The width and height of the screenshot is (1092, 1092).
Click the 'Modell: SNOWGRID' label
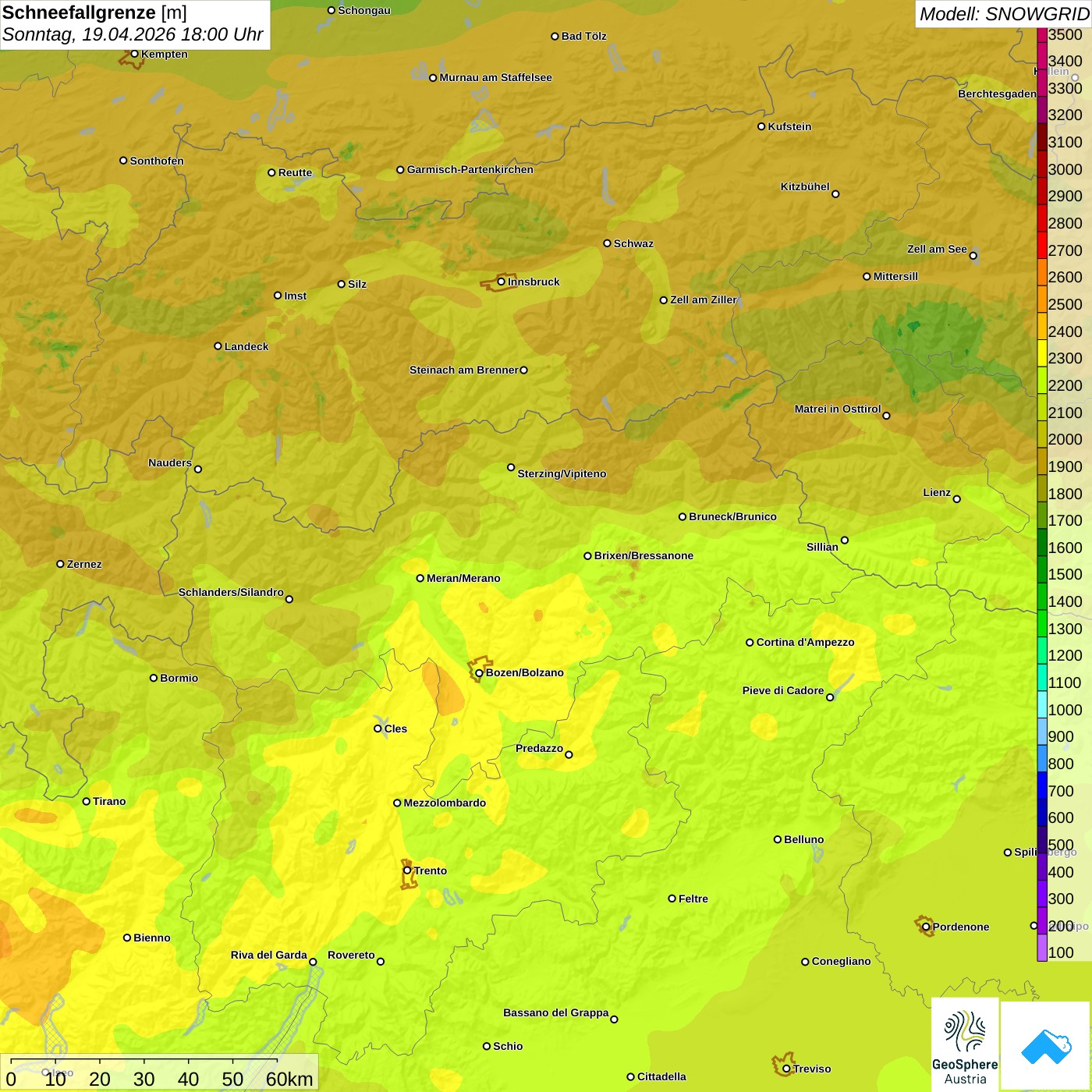1004,14
